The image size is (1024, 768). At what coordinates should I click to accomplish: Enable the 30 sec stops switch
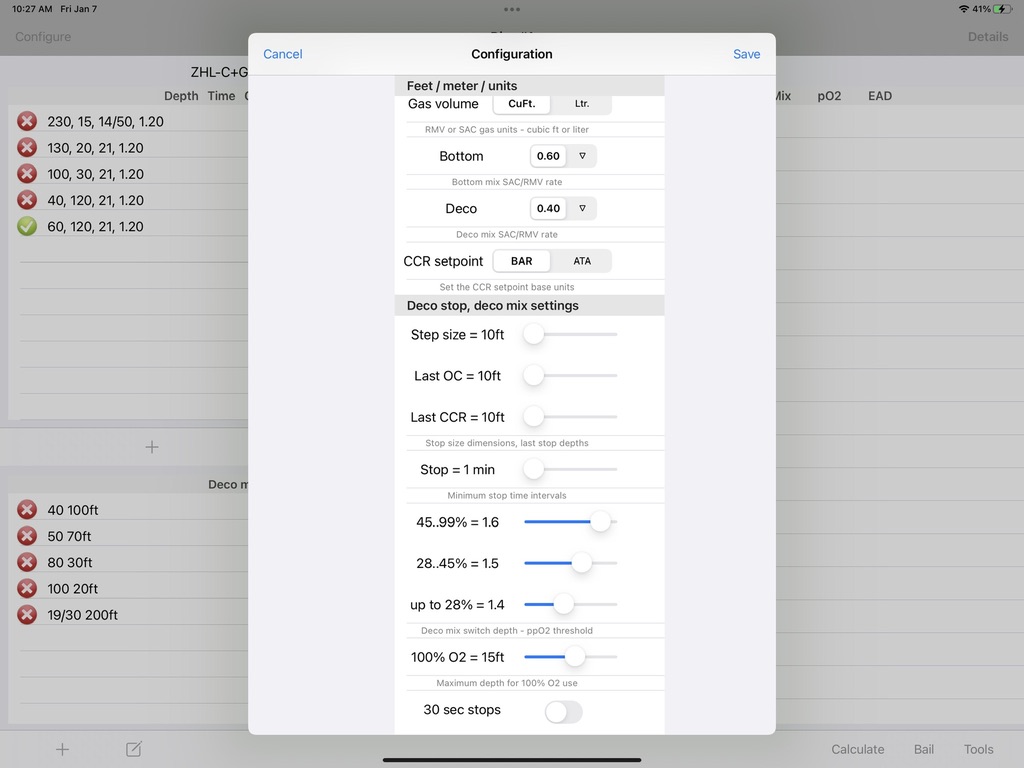coord(563,711)
